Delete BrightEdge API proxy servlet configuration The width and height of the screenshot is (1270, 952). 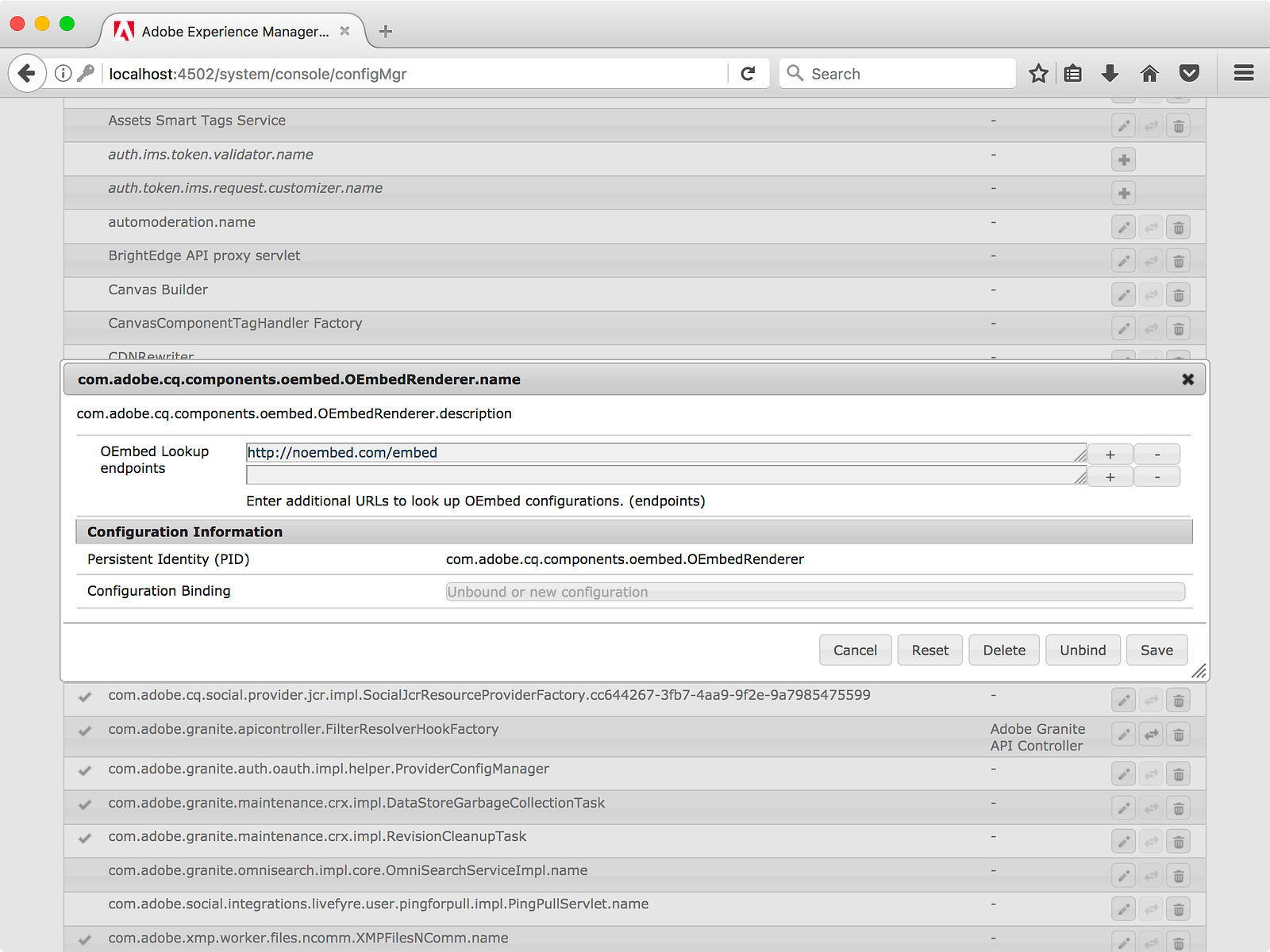pos(1179,261)
